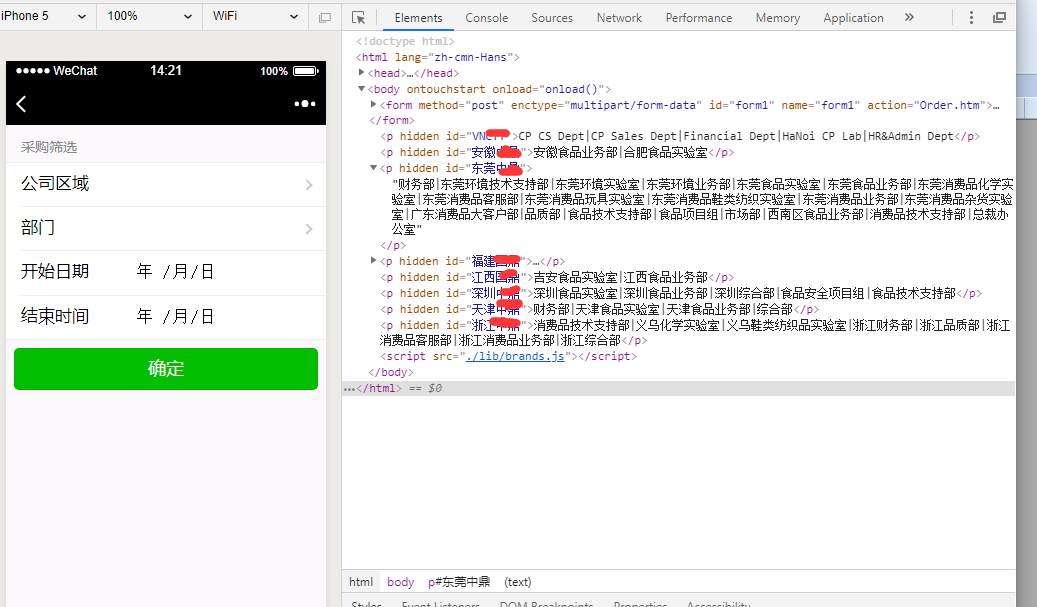Select body in the breadcrumb bar
1037x607 pixels.
[400, 582]
